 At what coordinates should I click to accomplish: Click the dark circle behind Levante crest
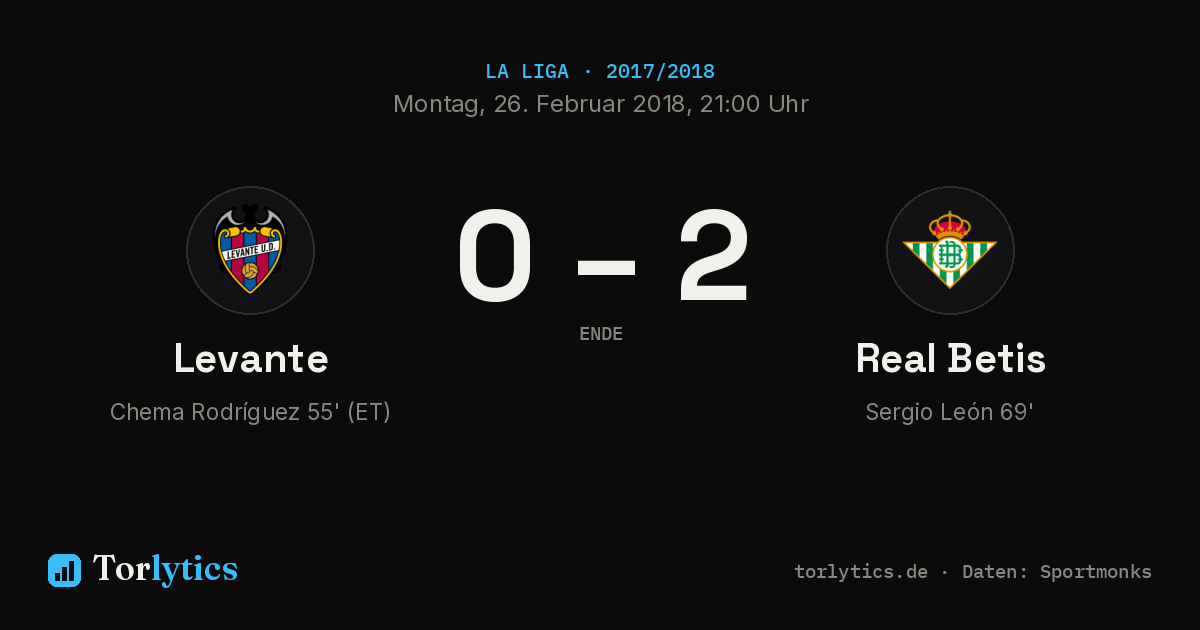pyautogui.click(x=250, y=250)
